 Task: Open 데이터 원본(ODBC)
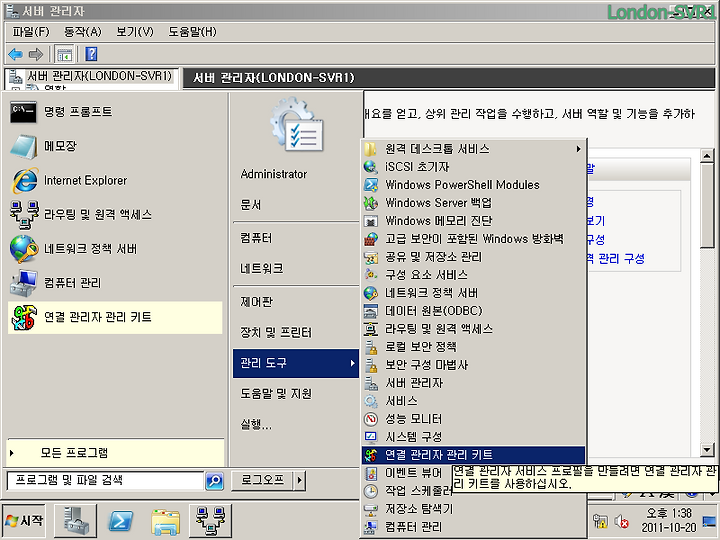473,311
